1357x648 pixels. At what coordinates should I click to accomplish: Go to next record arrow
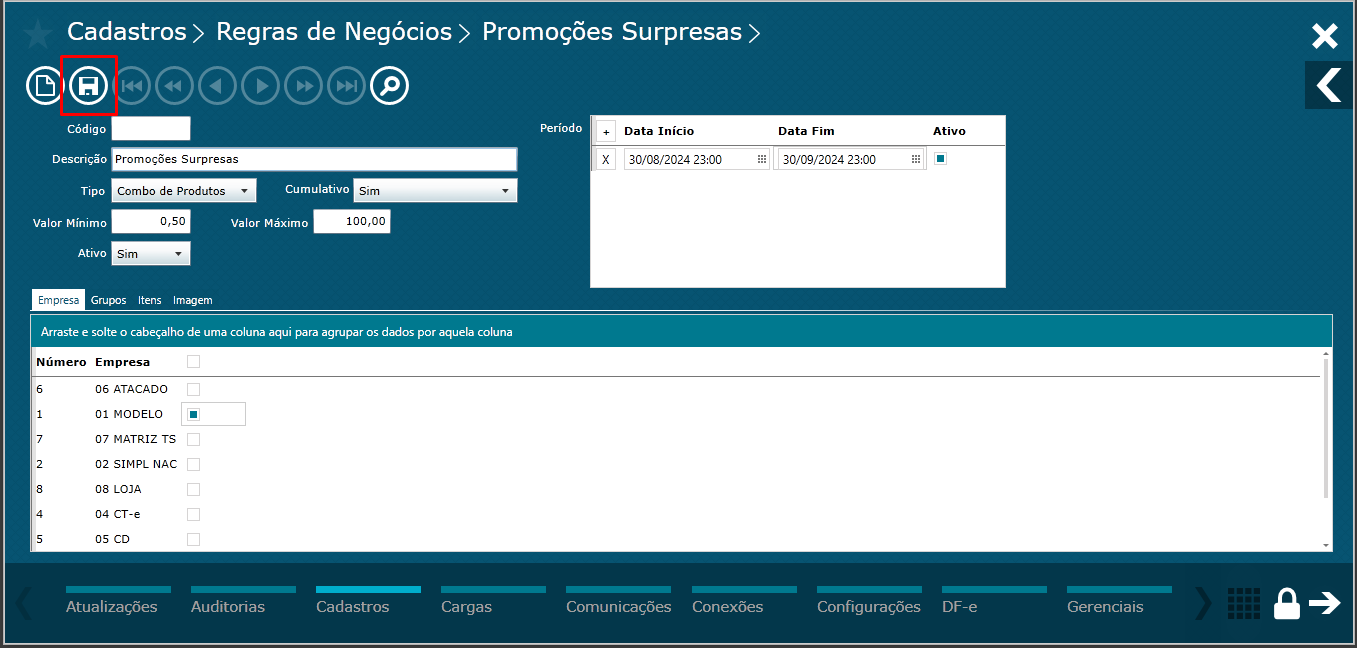point(261,86)
